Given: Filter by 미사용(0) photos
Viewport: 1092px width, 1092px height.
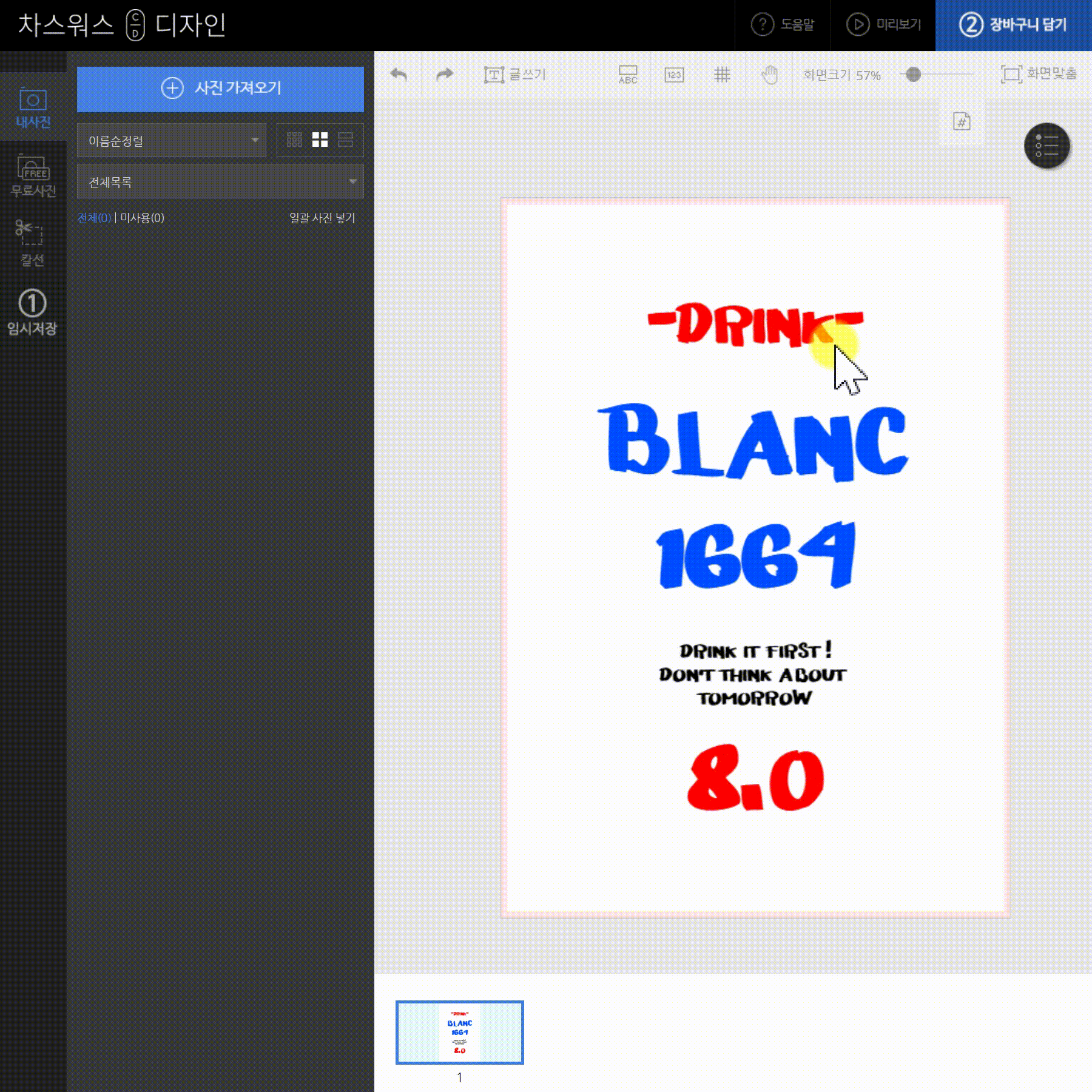Looking at the screenshot, I should (x=142, y=218).
